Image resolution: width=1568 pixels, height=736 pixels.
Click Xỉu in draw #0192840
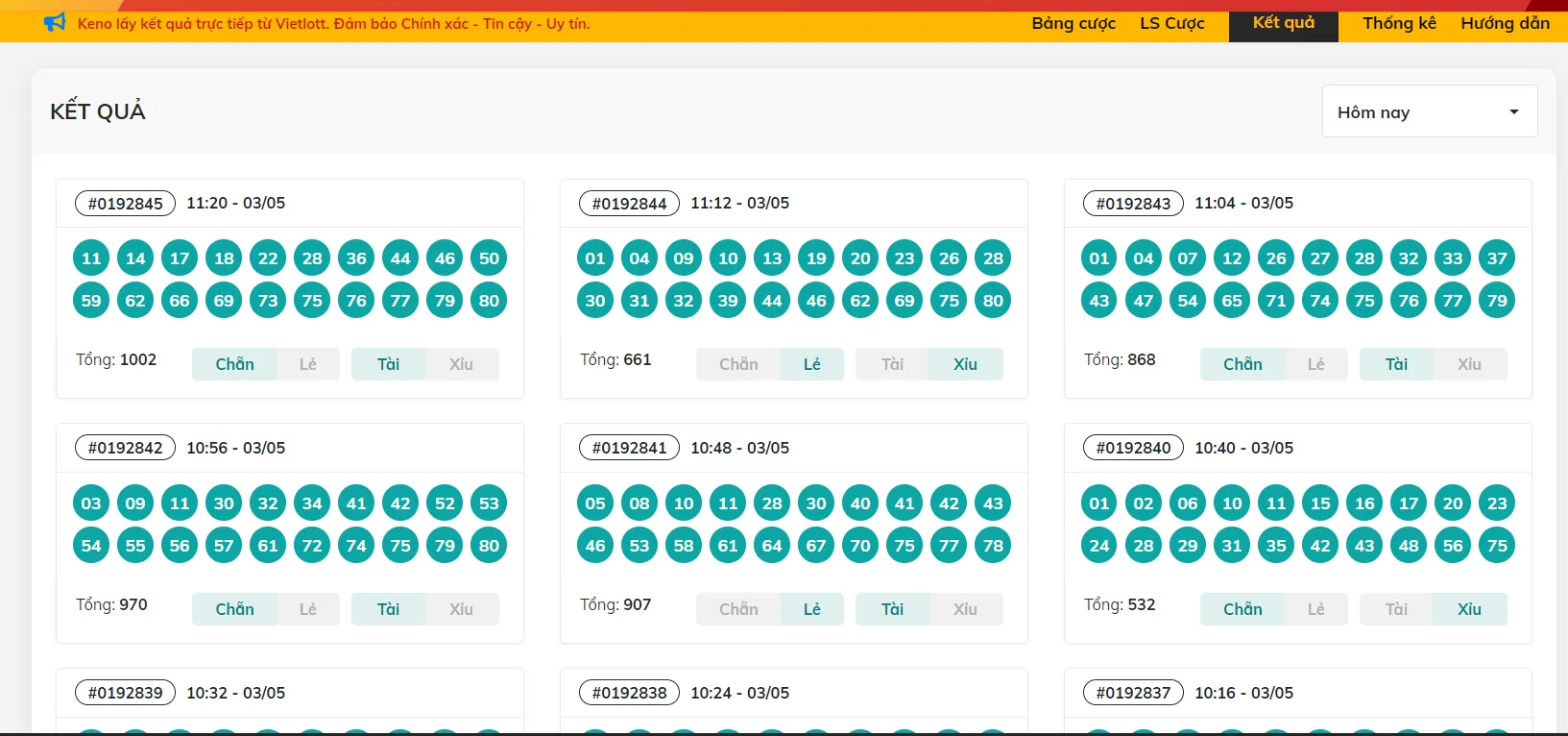[x=1470, y=609]
